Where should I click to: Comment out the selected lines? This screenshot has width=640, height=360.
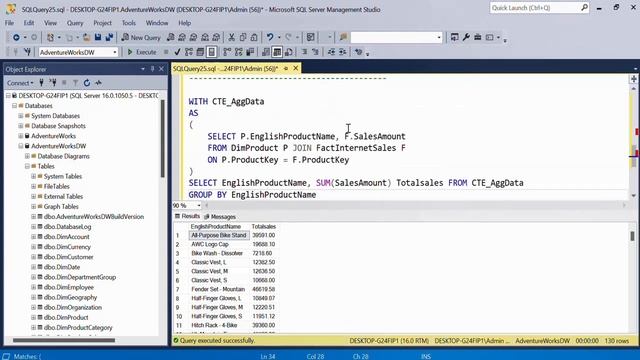(x=304, y=52)
